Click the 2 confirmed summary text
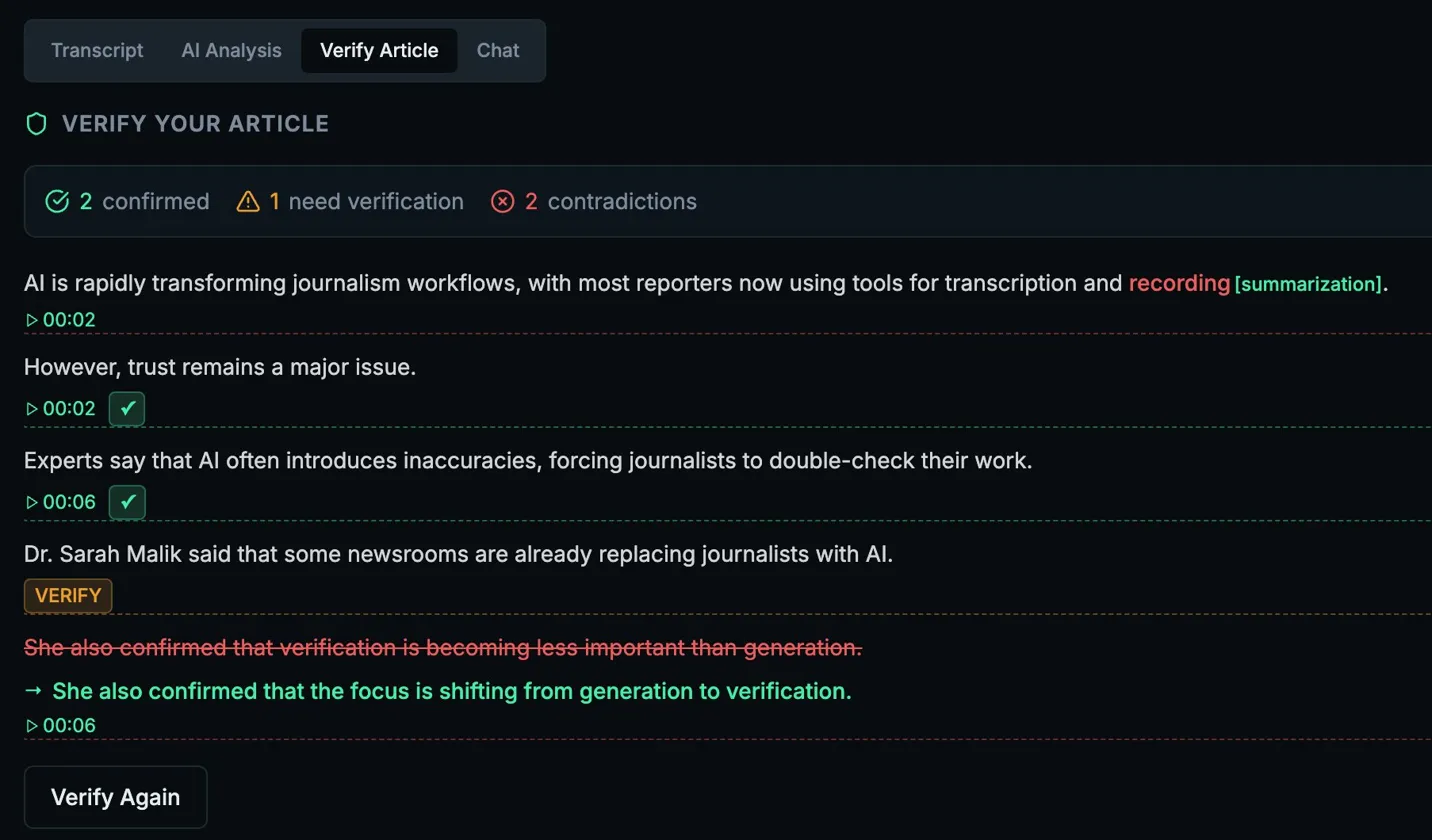This screenshot has width=1432, height=840. point(144,201)
